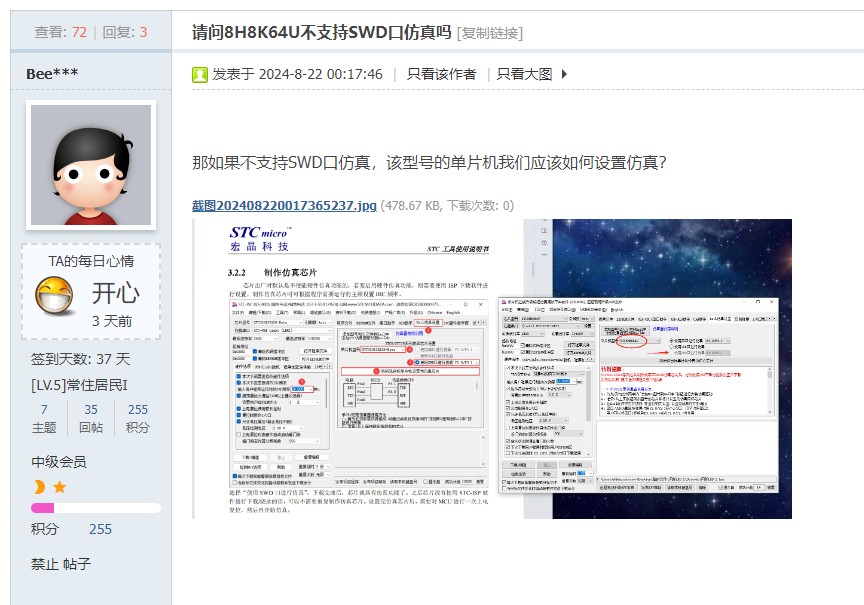Screen dimensions: 864x605
Task: Click the thread title 请问8H8K64U不支持SWD口仿真吗
Action: (x=321, y=33)
